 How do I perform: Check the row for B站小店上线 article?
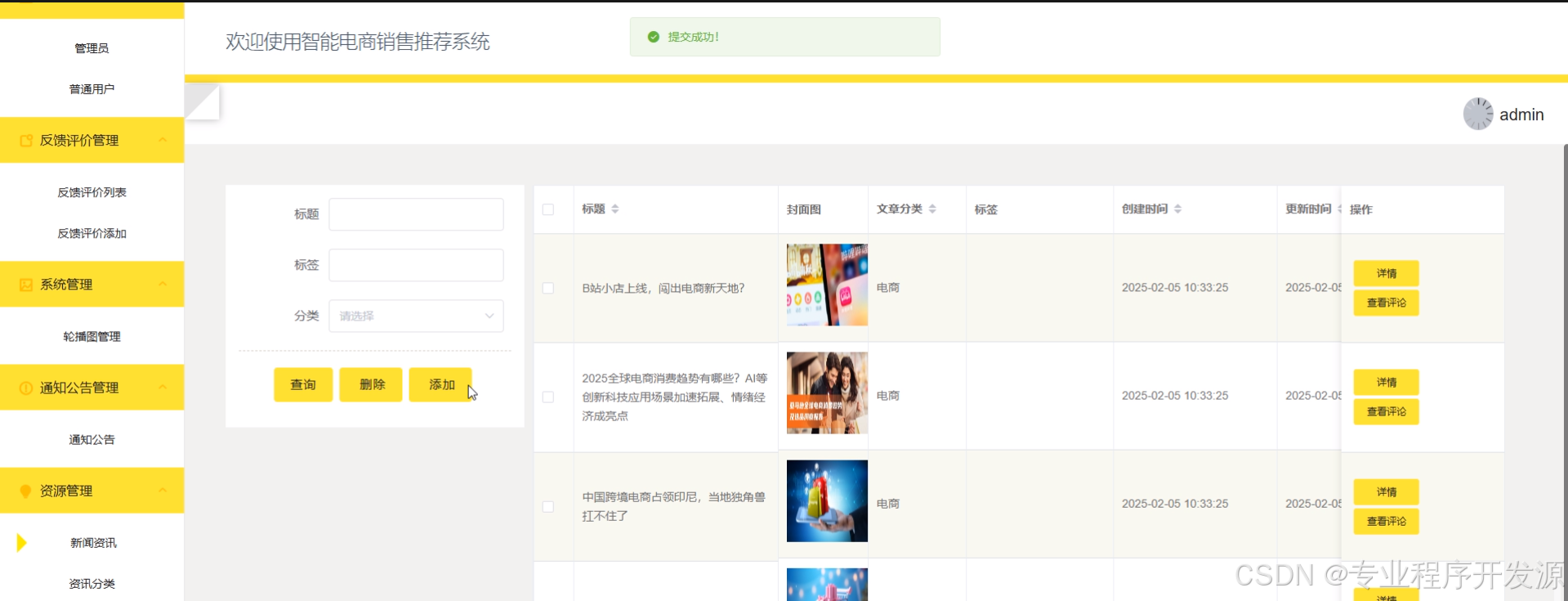(548, 289)
